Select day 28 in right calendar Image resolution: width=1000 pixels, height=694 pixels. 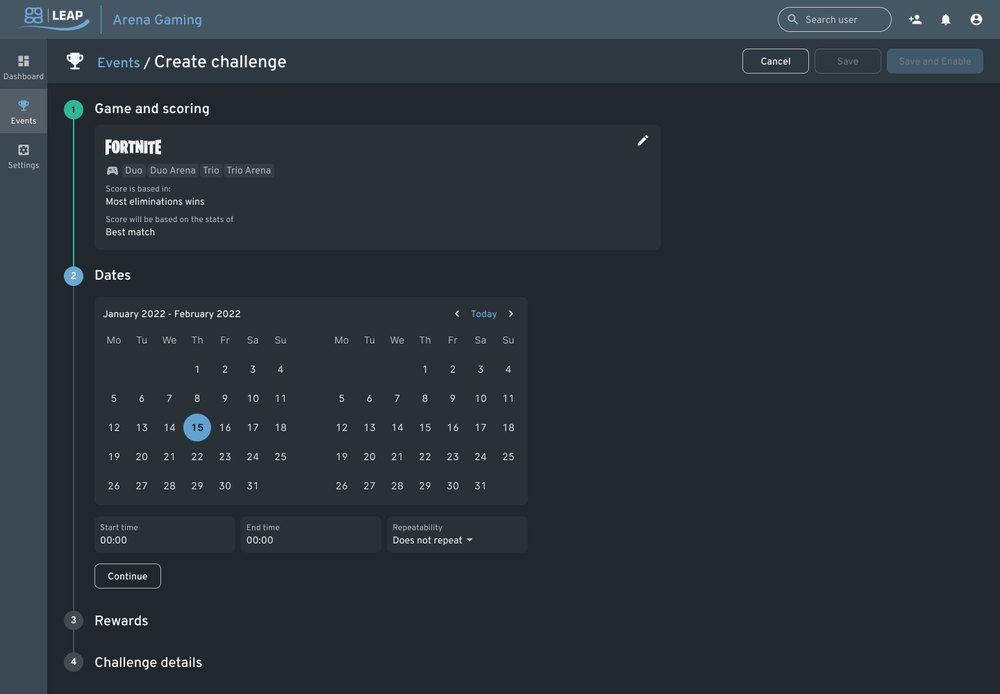tap(397, 486)
